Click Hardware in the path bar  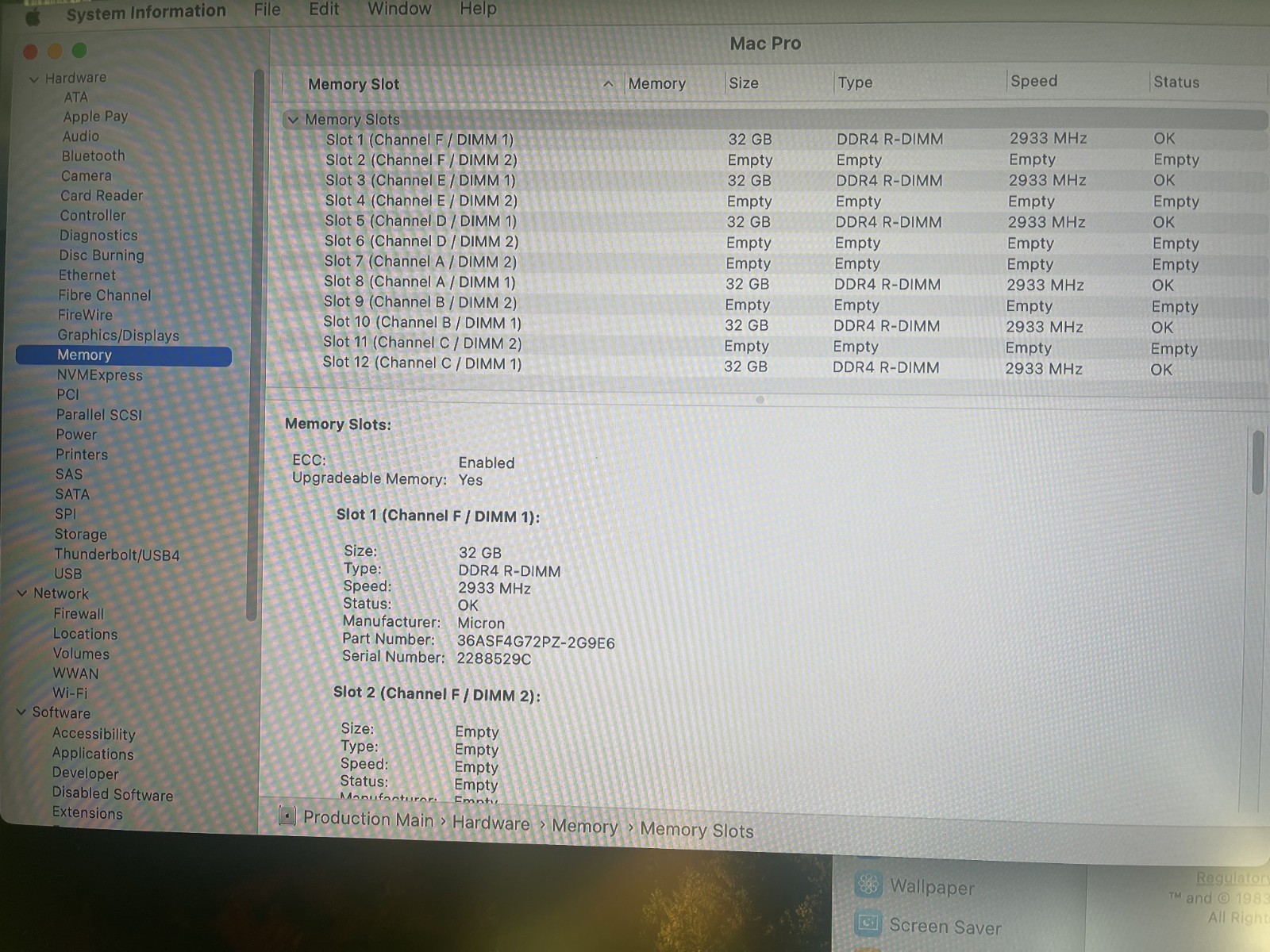[491, 823]
